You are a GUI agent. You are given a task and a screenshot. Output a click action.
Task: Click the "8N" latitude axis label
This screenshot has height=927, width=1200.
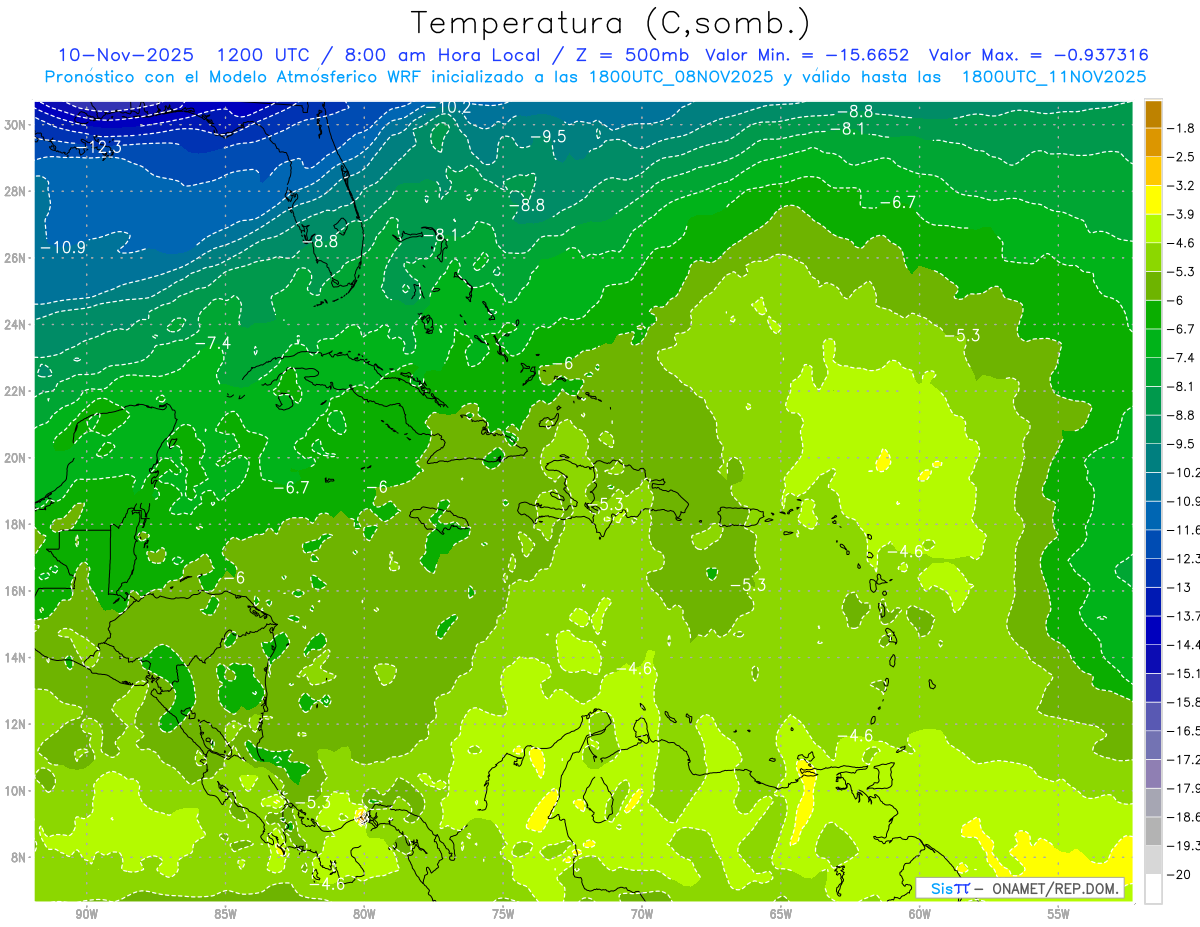pyautogui.click(x=18, y=857)
